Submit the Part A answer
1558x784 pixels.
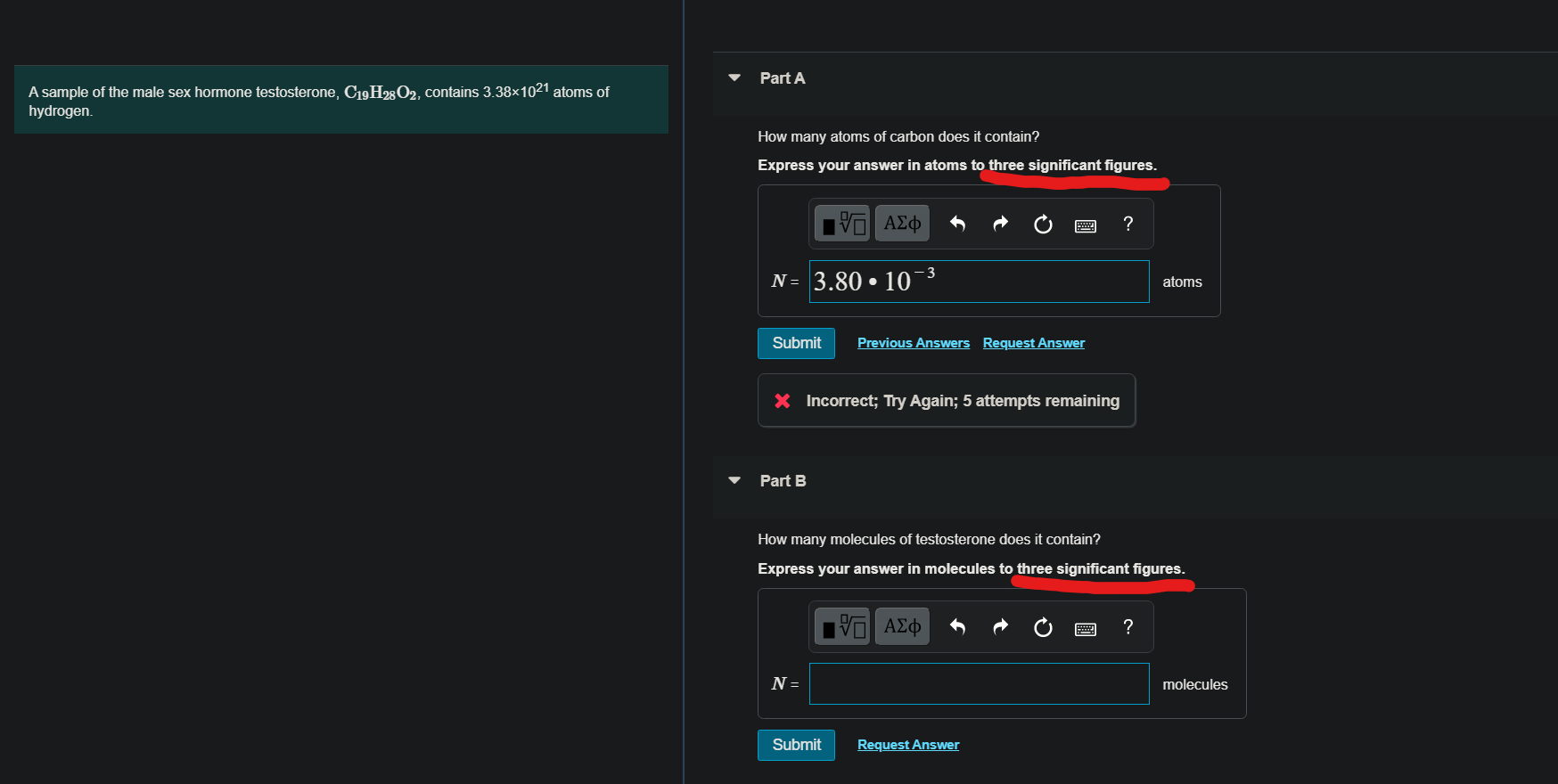click(x=796, y=343)
